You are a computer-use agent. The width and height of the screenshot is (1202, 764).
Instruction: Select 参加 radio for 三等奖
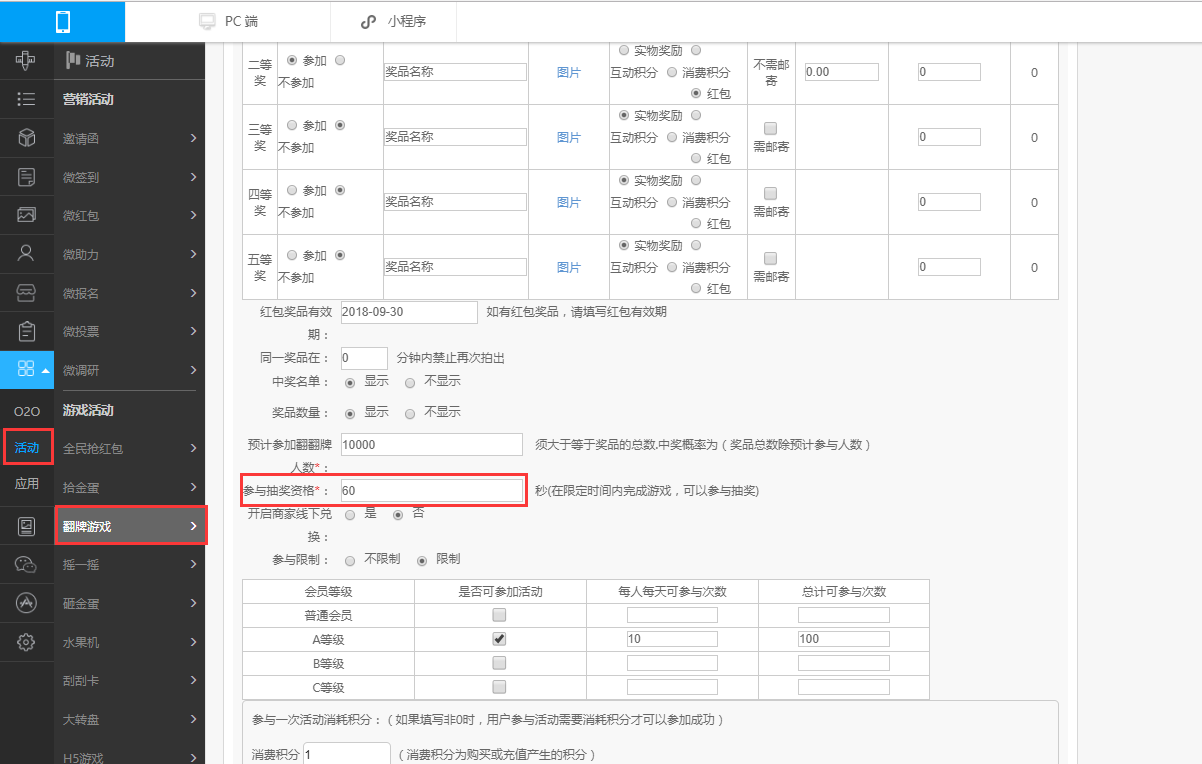(292, 125)
